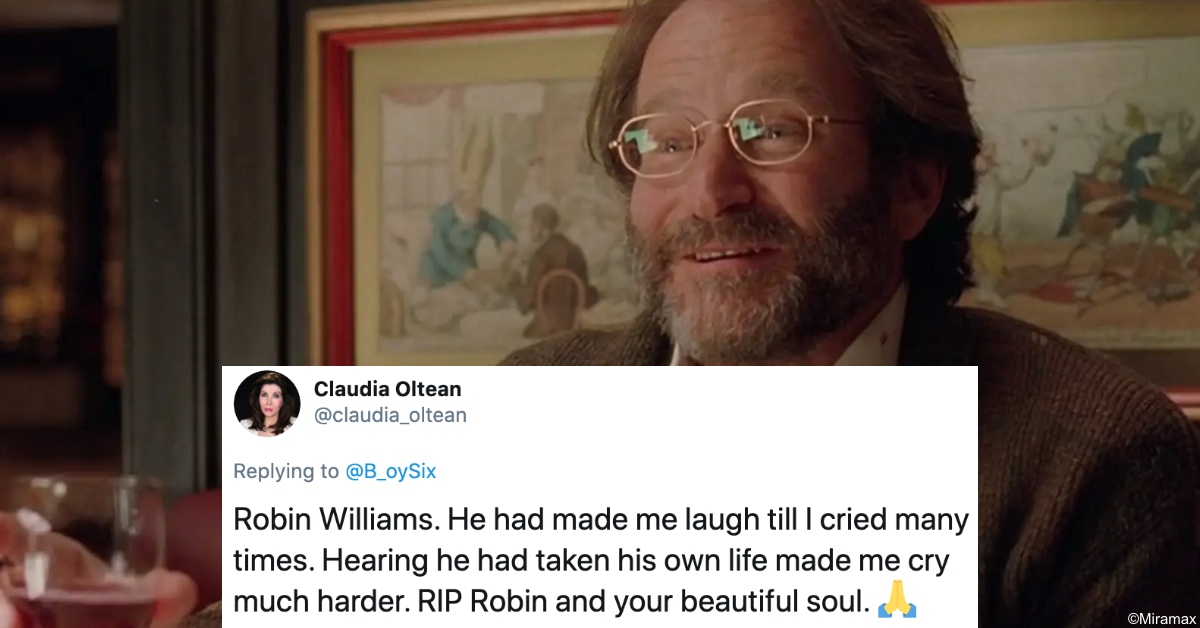Screen dimensions: 1200x628
Task: Click Claudia Oltean's round profile avatar
Action: point(267,403)
